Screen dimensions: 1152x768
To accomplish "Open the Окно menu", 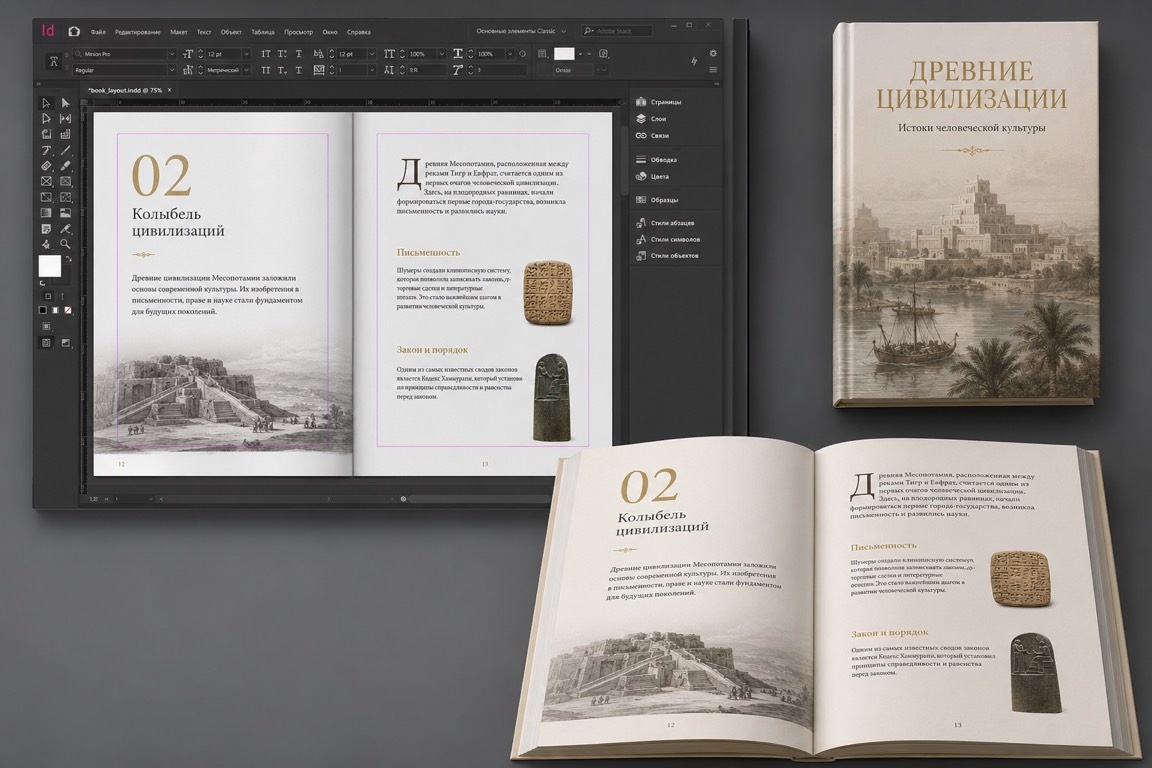I will (x=330, y=32).
